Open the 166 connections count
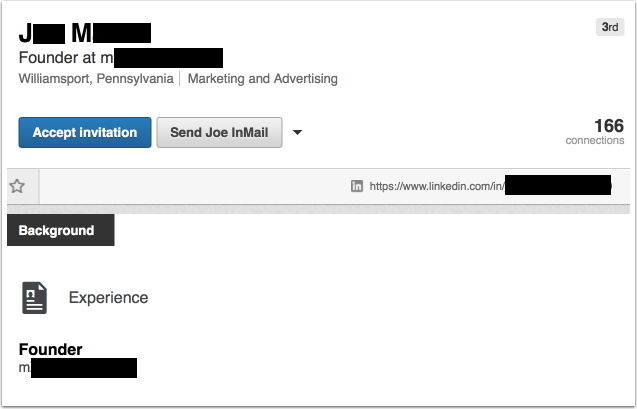Viewport: 637px width, 409px height. [x=608, y=125]
